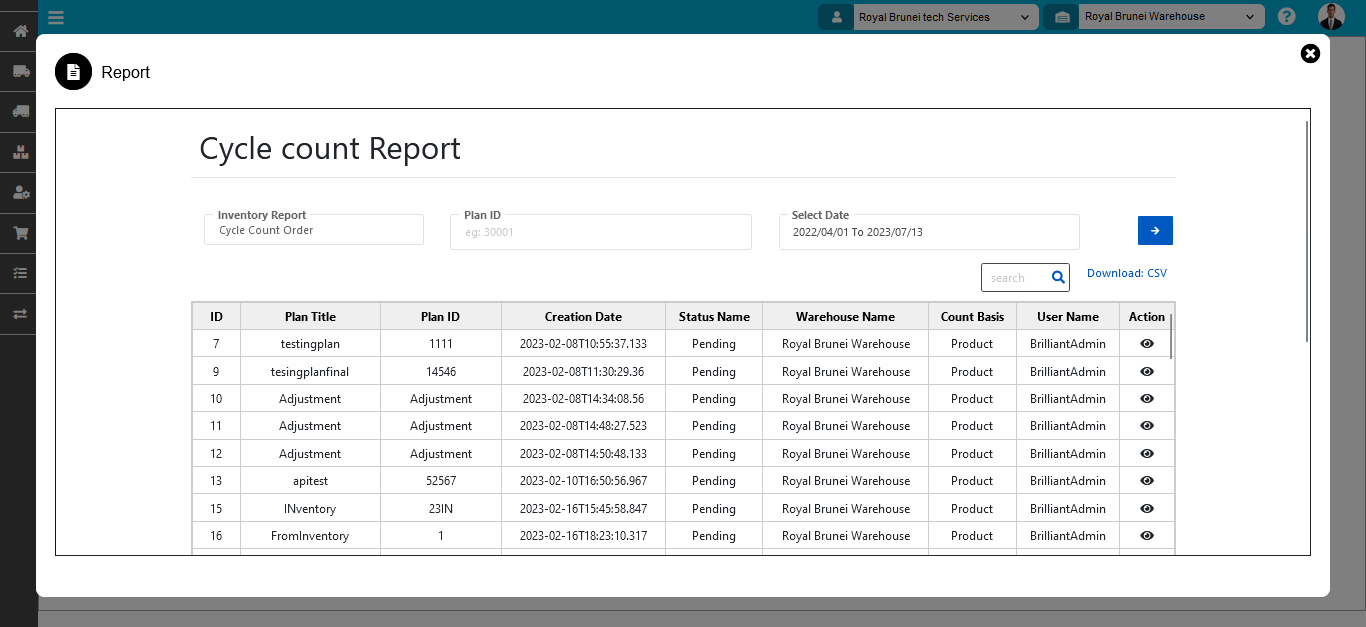
Task: Close the Report dialog
Action: [x=1310, y=54]
